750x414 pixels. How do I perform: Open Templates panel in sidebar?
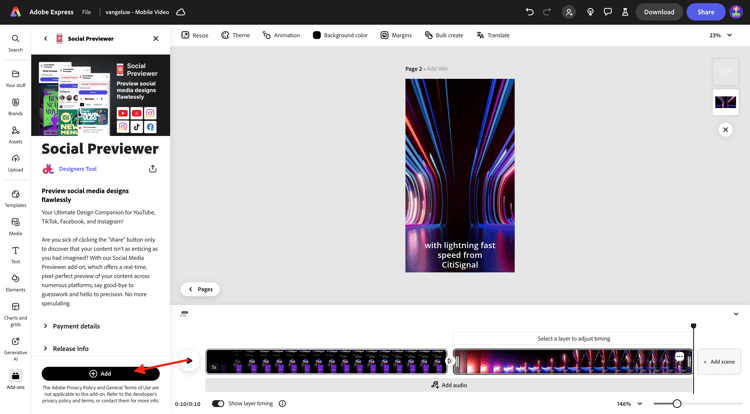(x=15, y=198)
